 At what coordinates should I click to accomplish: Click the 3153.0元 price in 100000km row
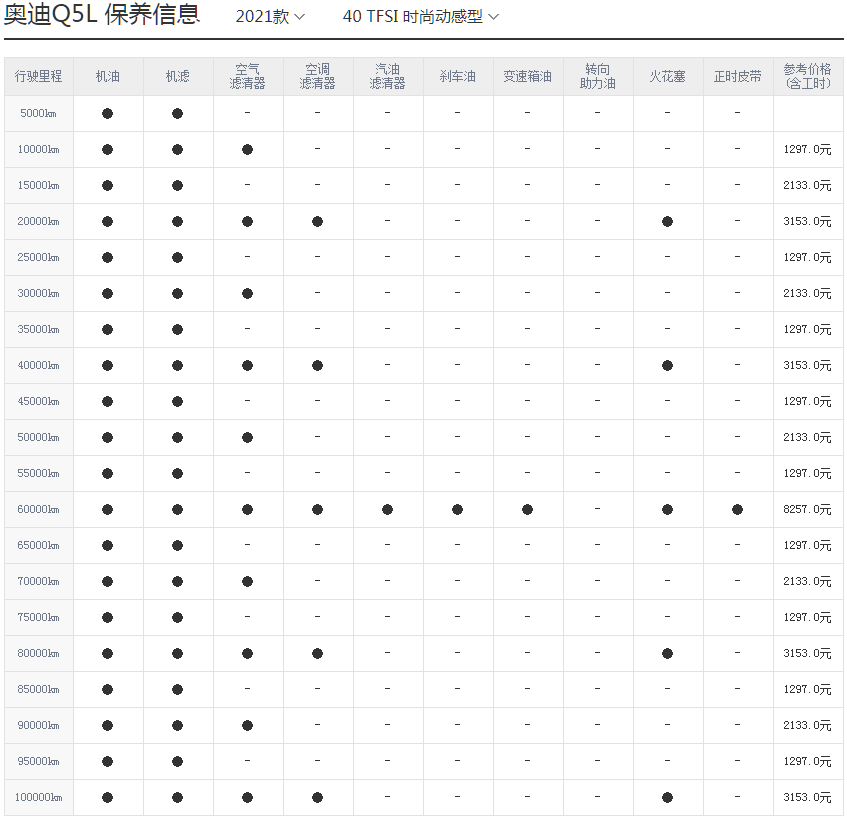tap(808, 798)
